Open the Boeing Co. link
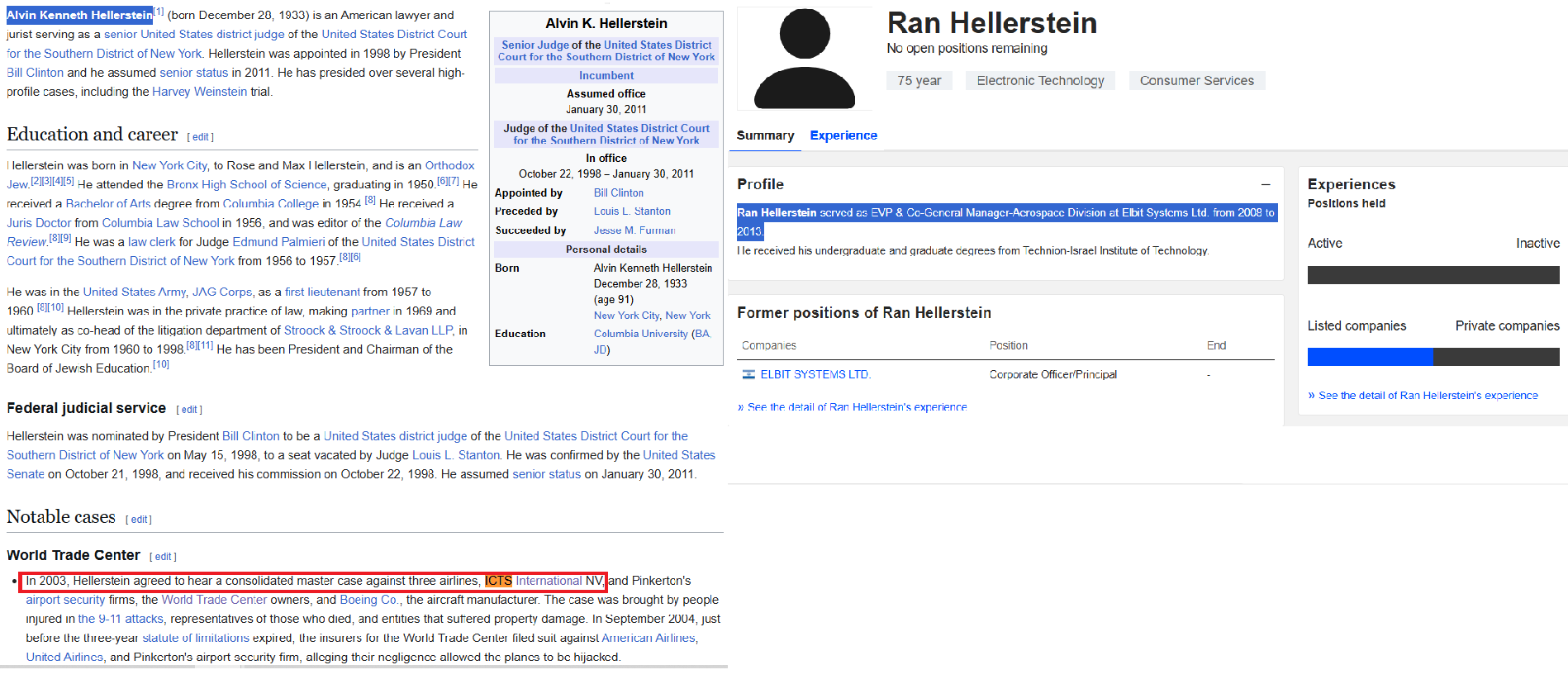1568x684 pixels. 369,600
